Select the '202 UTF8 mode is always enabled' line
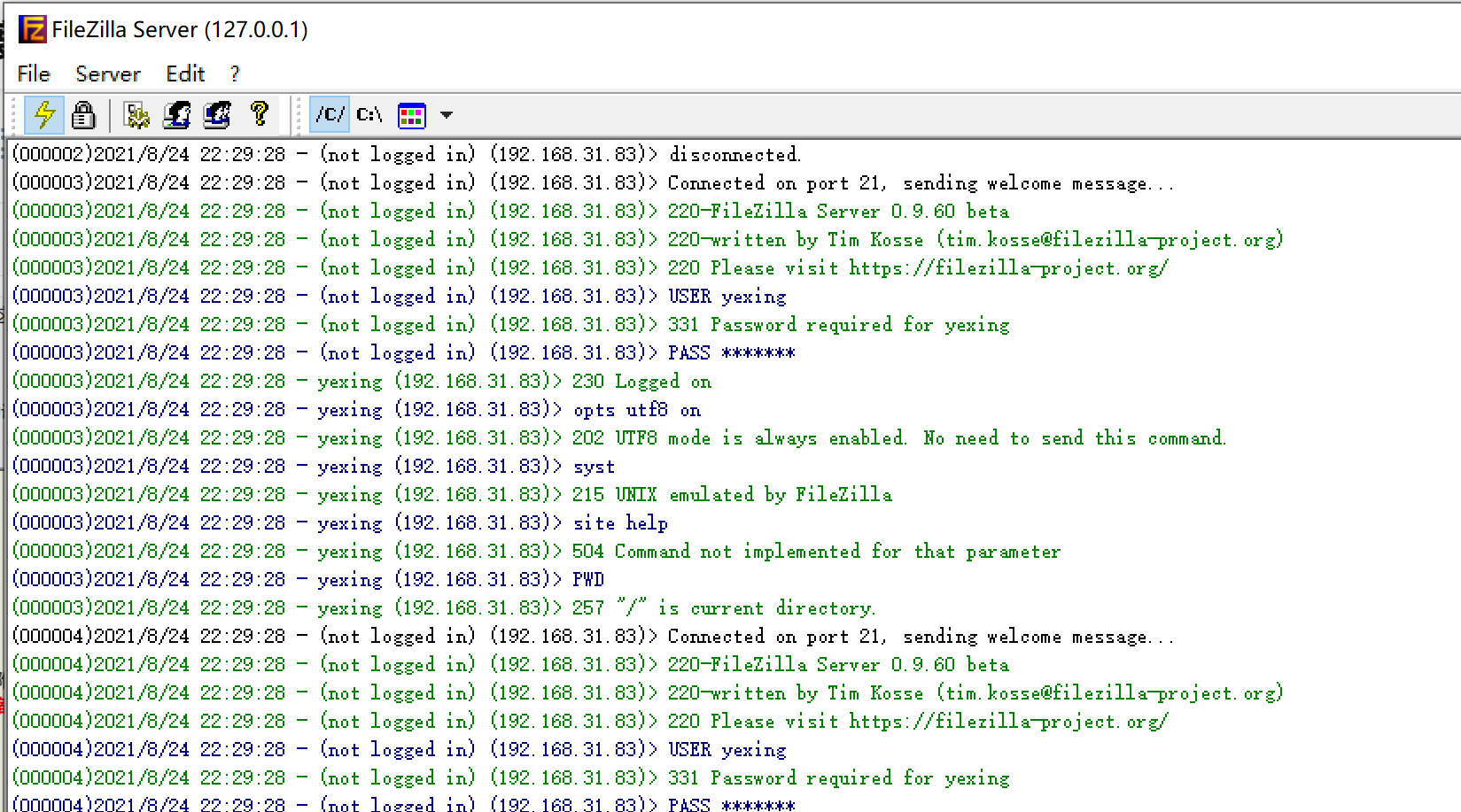Viewport: 1461px width, 812px height. pos(619,437)
